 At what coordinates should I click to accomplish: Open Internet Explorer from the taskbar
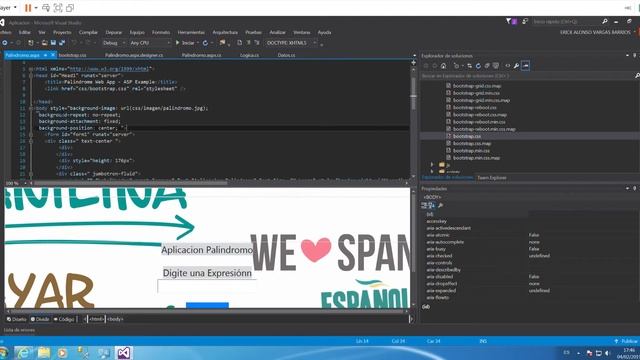pos(23,352)
